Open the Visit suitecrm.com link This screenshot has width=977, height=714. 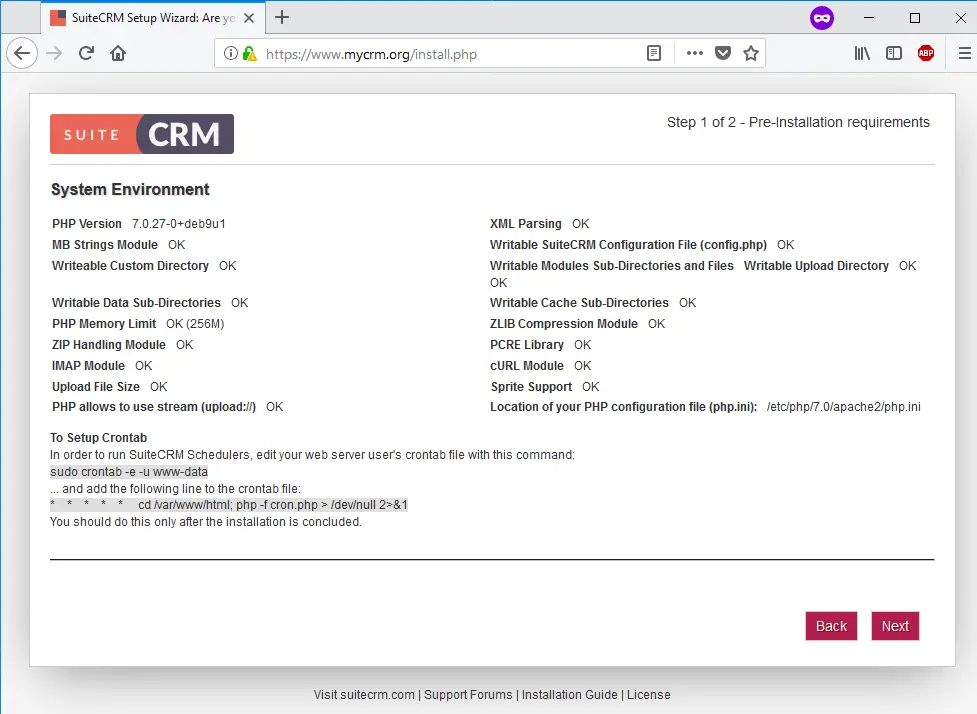coord(364,695)
